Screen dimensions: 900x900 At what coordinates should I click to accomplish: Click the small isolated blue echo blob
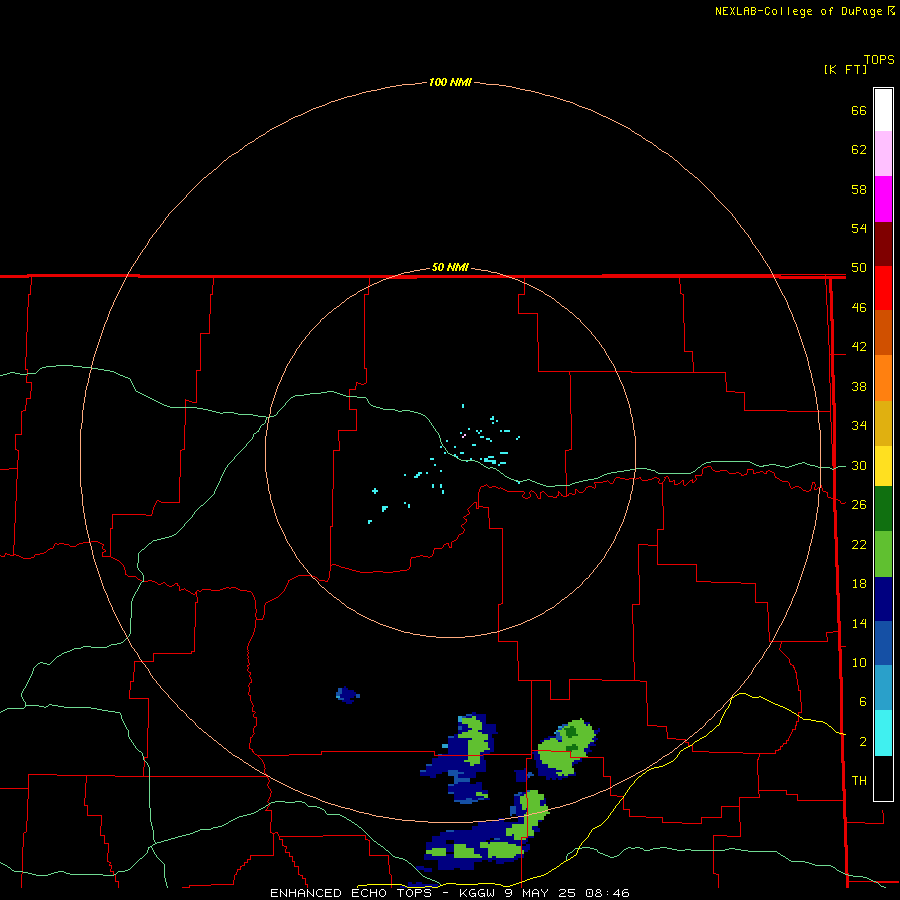347,695
